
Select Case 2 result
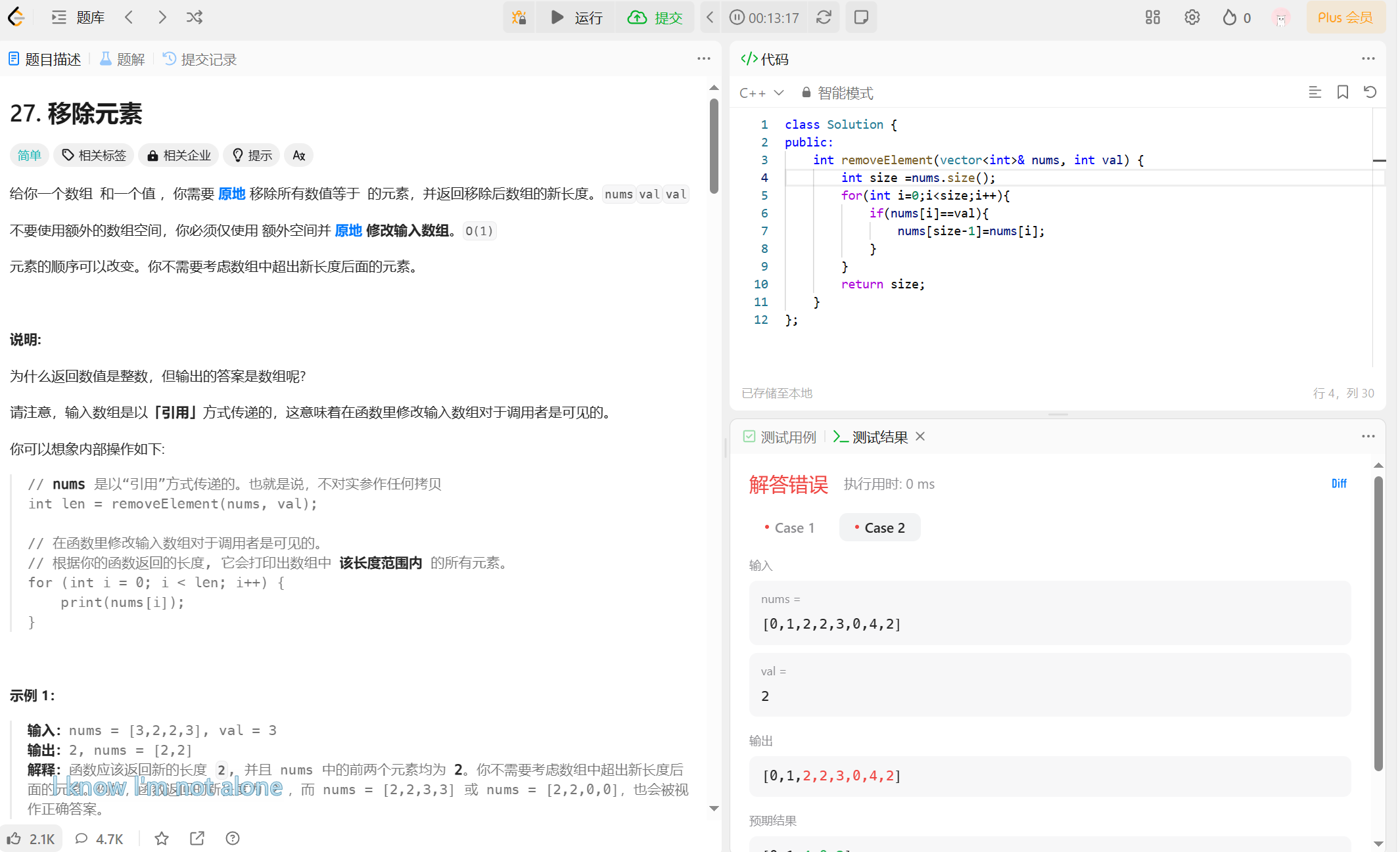[879, 527]
